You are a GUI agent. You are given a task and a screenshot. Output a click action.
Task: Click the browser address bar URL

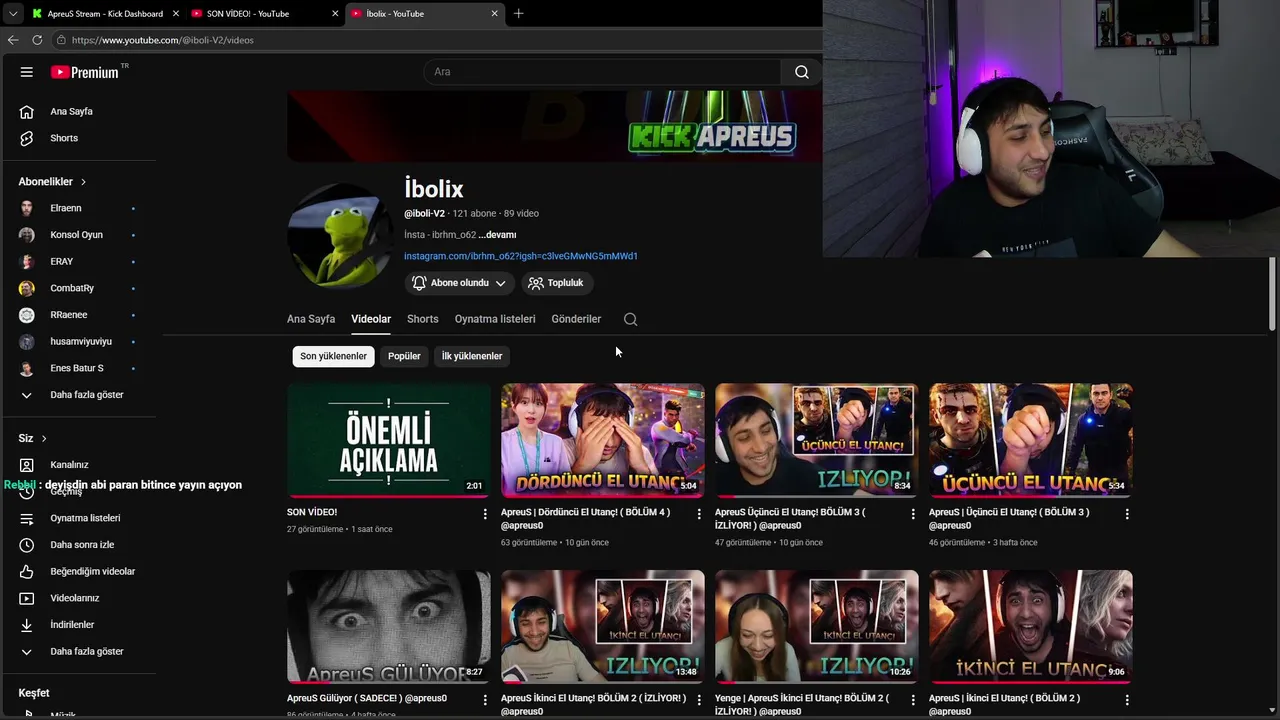coord(163,40)
